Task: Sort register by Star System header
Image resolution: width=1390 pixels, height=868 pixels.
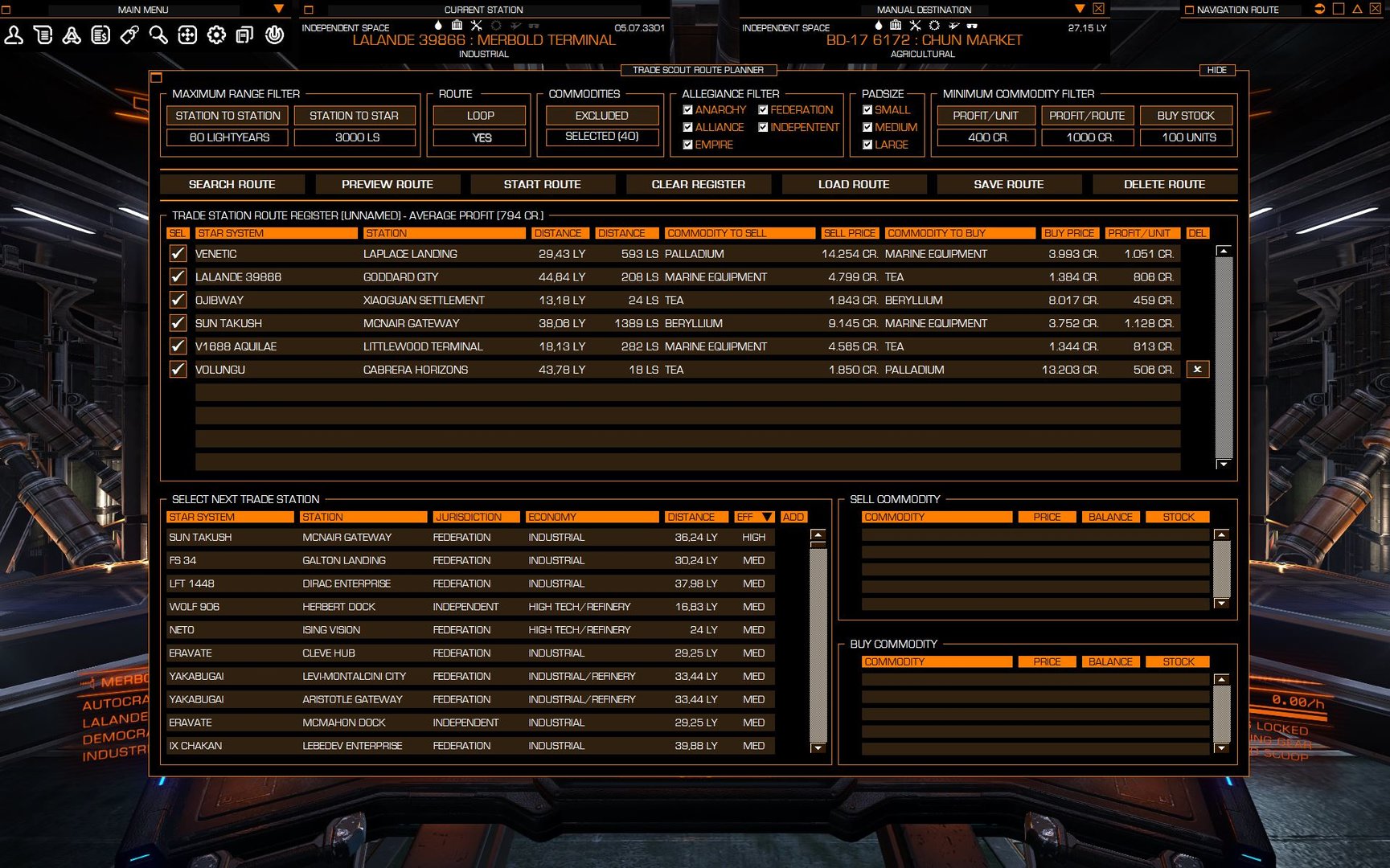Action: point(276,233)
